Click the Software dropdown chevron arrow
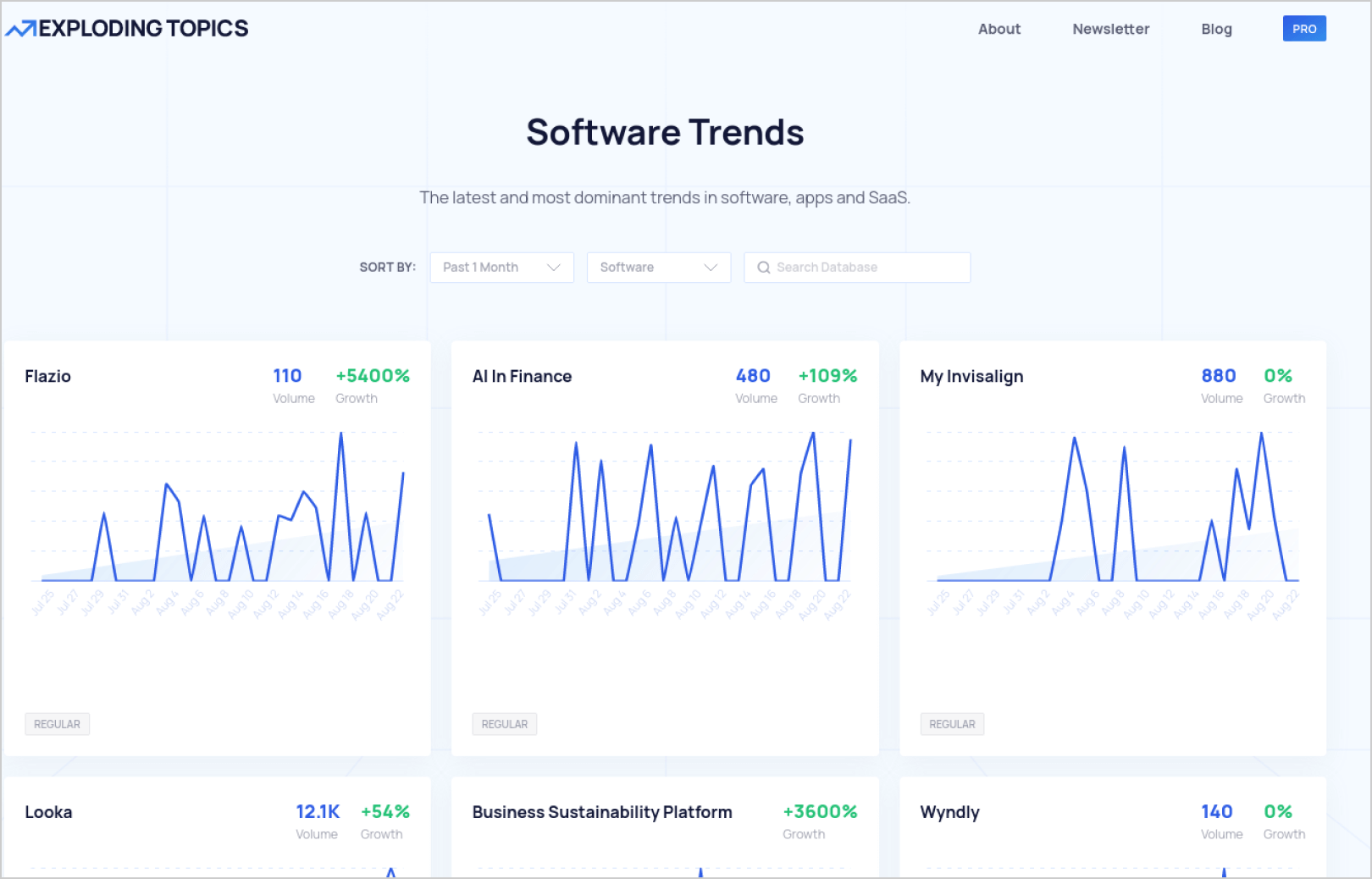The height and width of the screenshot is (879, 1372). click(x=711, y=268)
